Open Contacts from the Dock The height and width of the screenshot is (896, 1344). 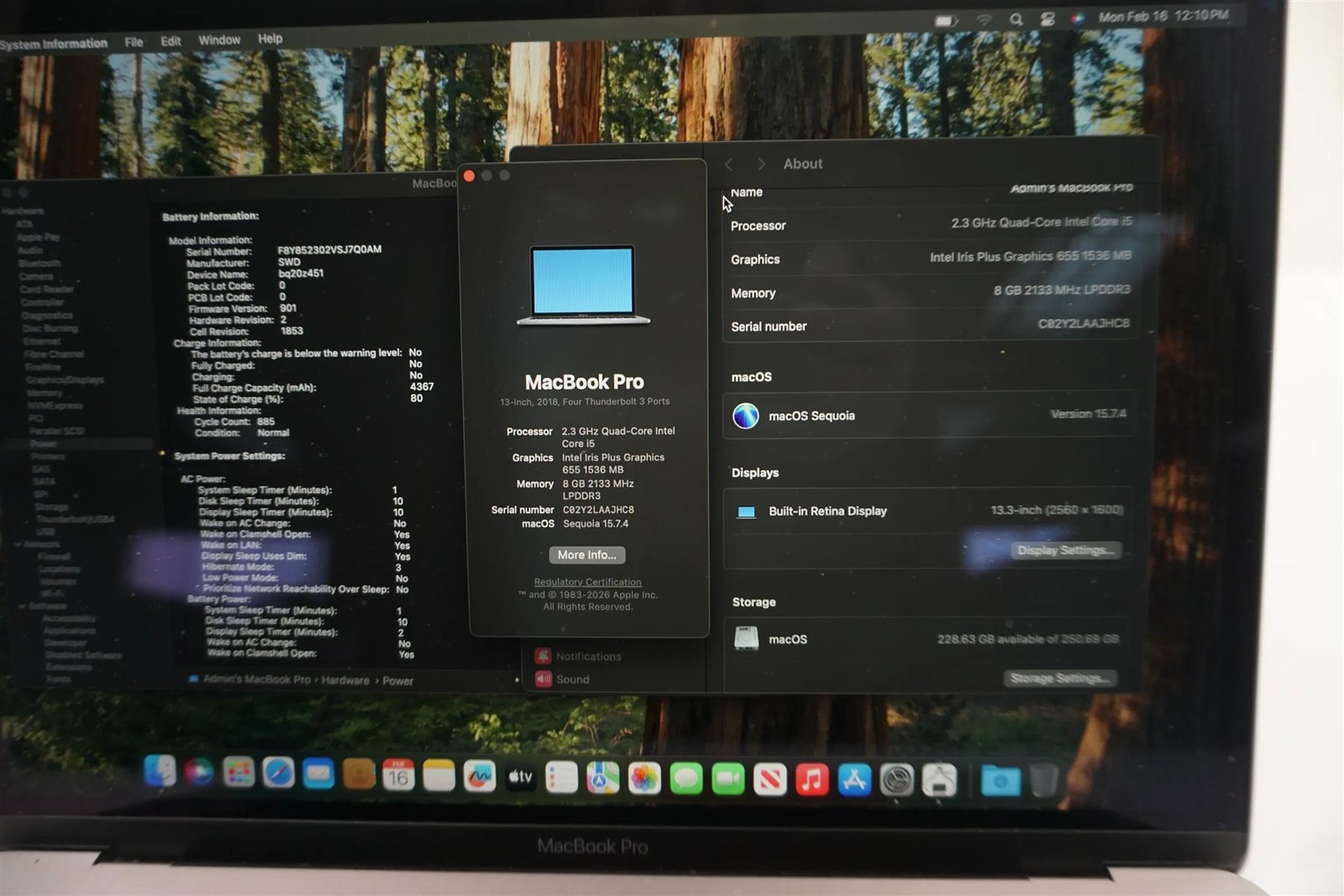coord(359,775)
